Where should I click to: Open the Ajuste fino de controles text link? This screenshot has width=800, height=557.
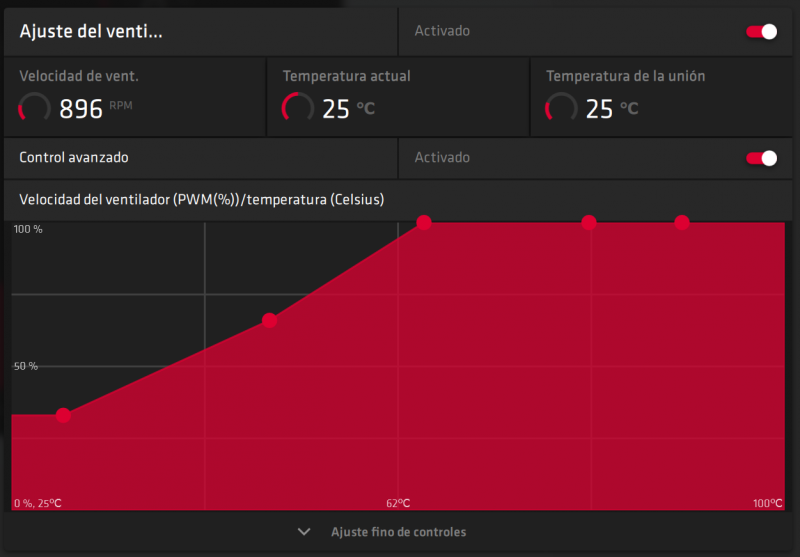tap(398, 532)
